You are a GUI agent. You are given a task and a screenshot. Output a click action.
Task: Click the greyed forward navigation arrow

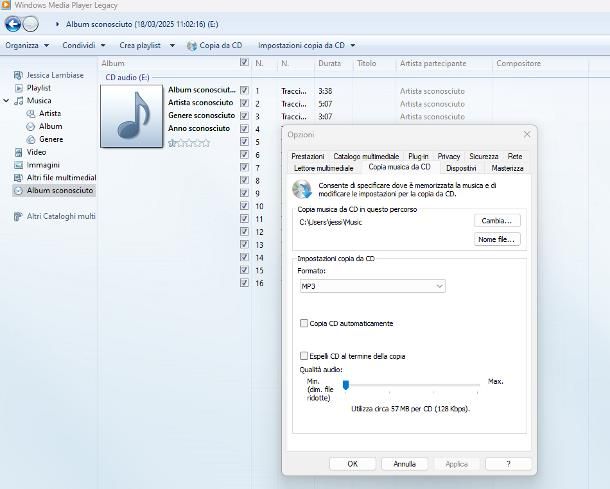pyautogui.click(x=30, y=24)
